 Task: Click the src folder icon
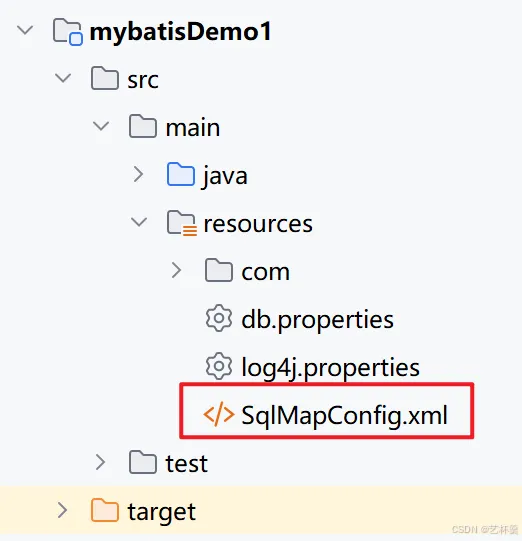105,79
